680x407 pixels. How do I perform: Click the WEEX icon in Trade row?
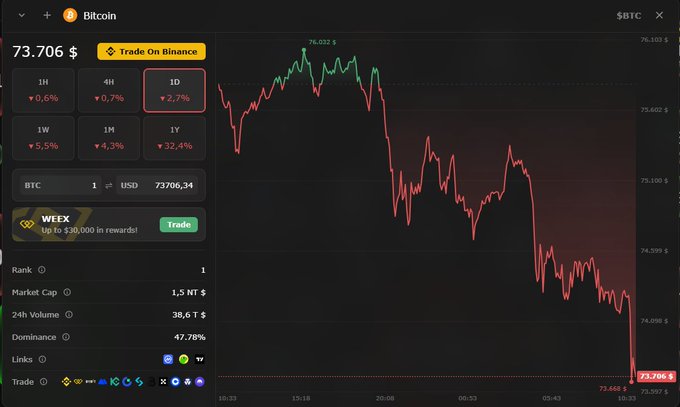(x=78, y=382)
